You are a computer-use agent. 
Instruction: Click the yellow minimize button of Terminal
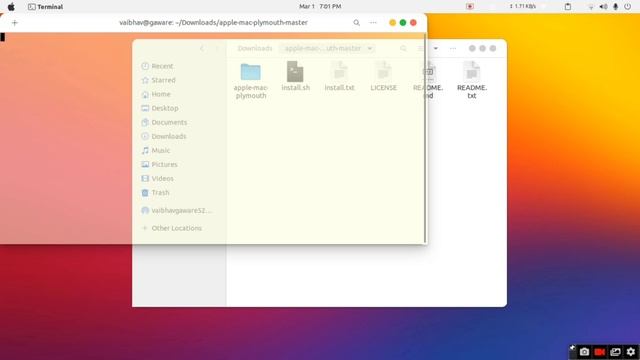tap(392, 23)
